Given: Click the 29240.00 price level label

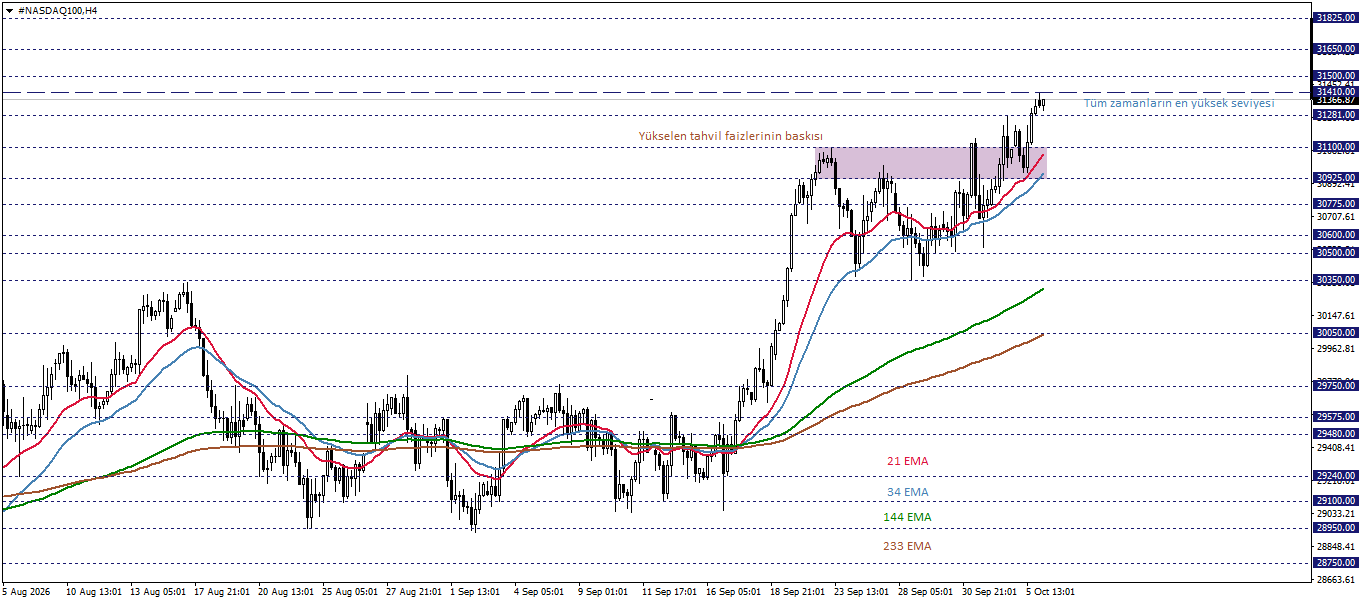Looking at the screenshot, I should [x=1335, y=476].
